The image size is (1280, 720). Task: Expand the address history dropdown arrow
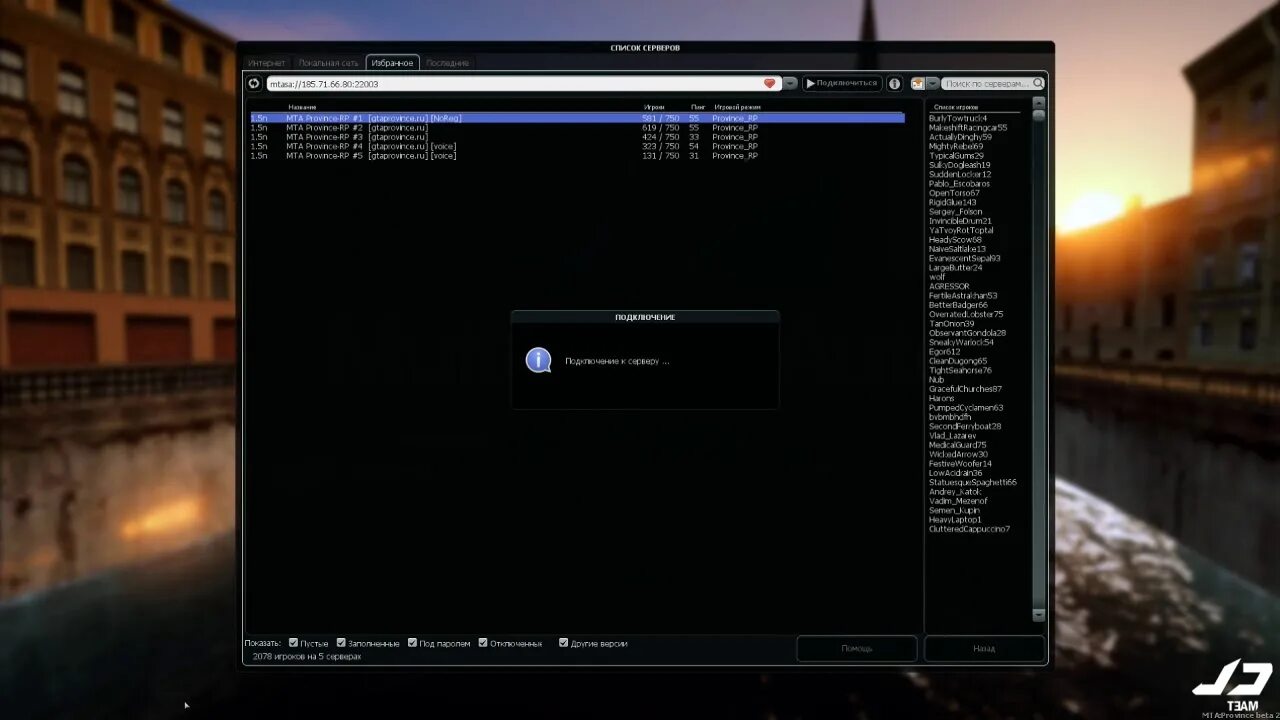coord(790,84)
